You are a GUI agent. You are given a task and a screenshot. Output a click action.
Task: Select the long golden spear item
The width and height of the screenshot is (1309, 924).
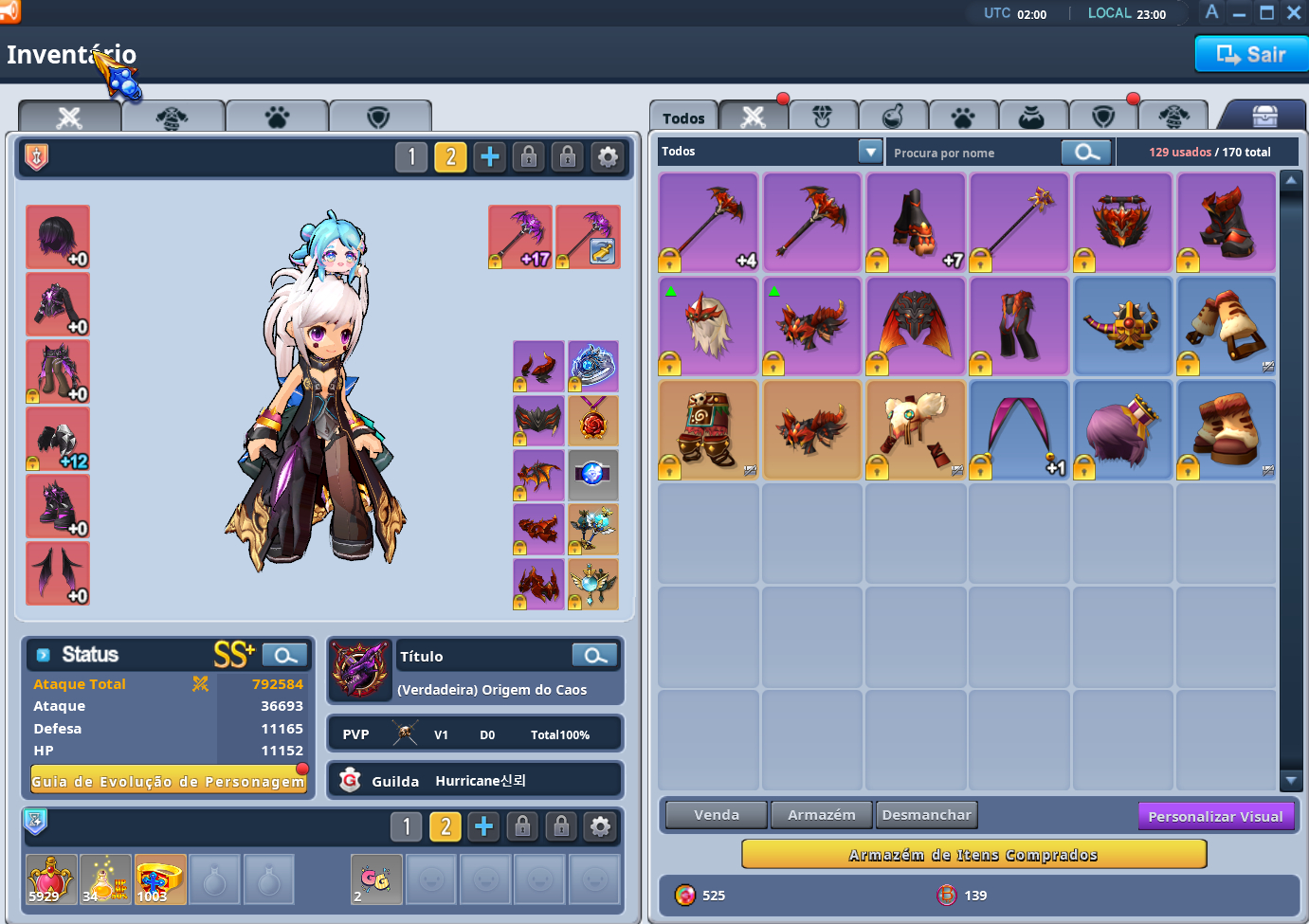click(x=1019, y=222)
